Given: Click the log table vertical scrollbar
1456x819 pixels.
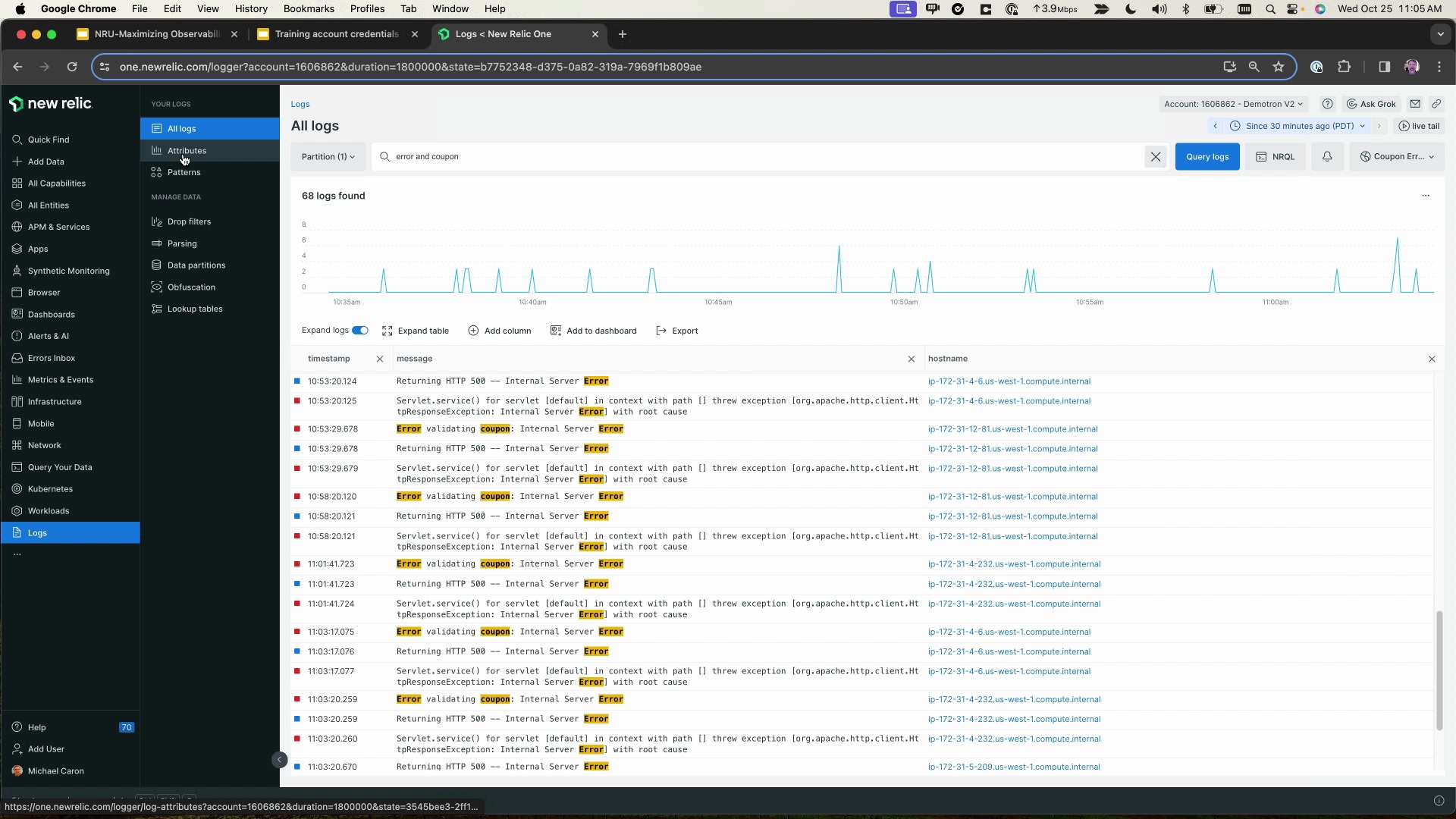Looking at the screenshot, I should coord(1439,670).
